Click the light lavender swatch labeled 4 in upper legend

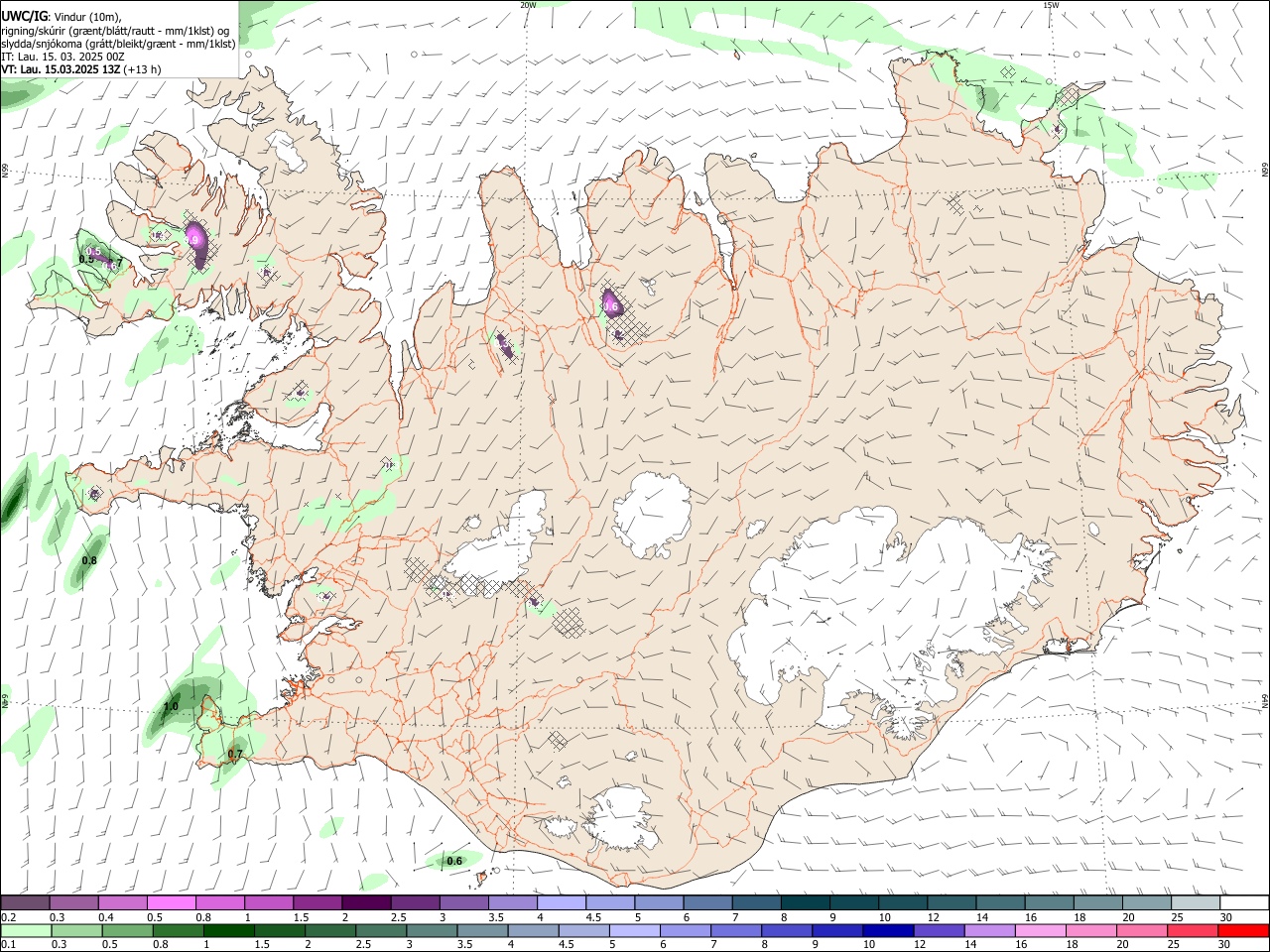click(562, 903)
